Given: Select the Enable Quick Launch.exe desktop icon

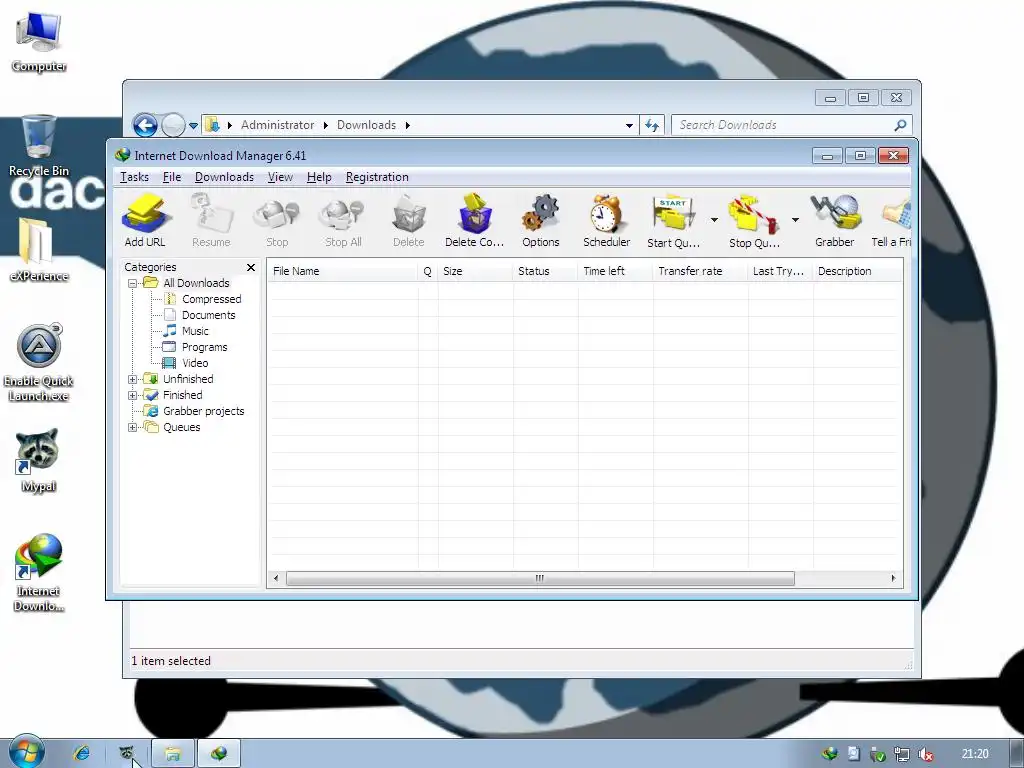Looking at the screenshot, I should [x=39, y=362].
